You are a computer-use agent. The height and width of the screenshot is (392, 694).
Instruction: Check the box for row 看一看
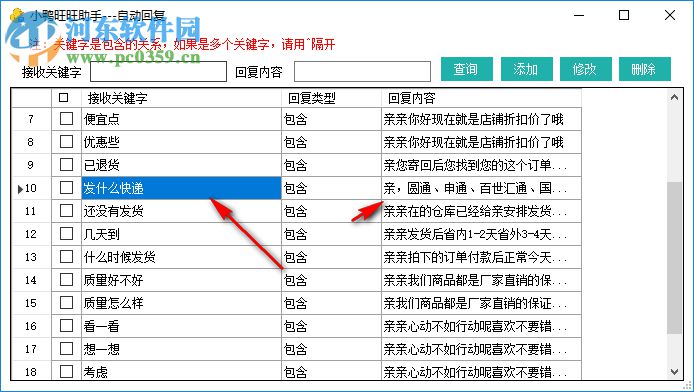[66, 326]
